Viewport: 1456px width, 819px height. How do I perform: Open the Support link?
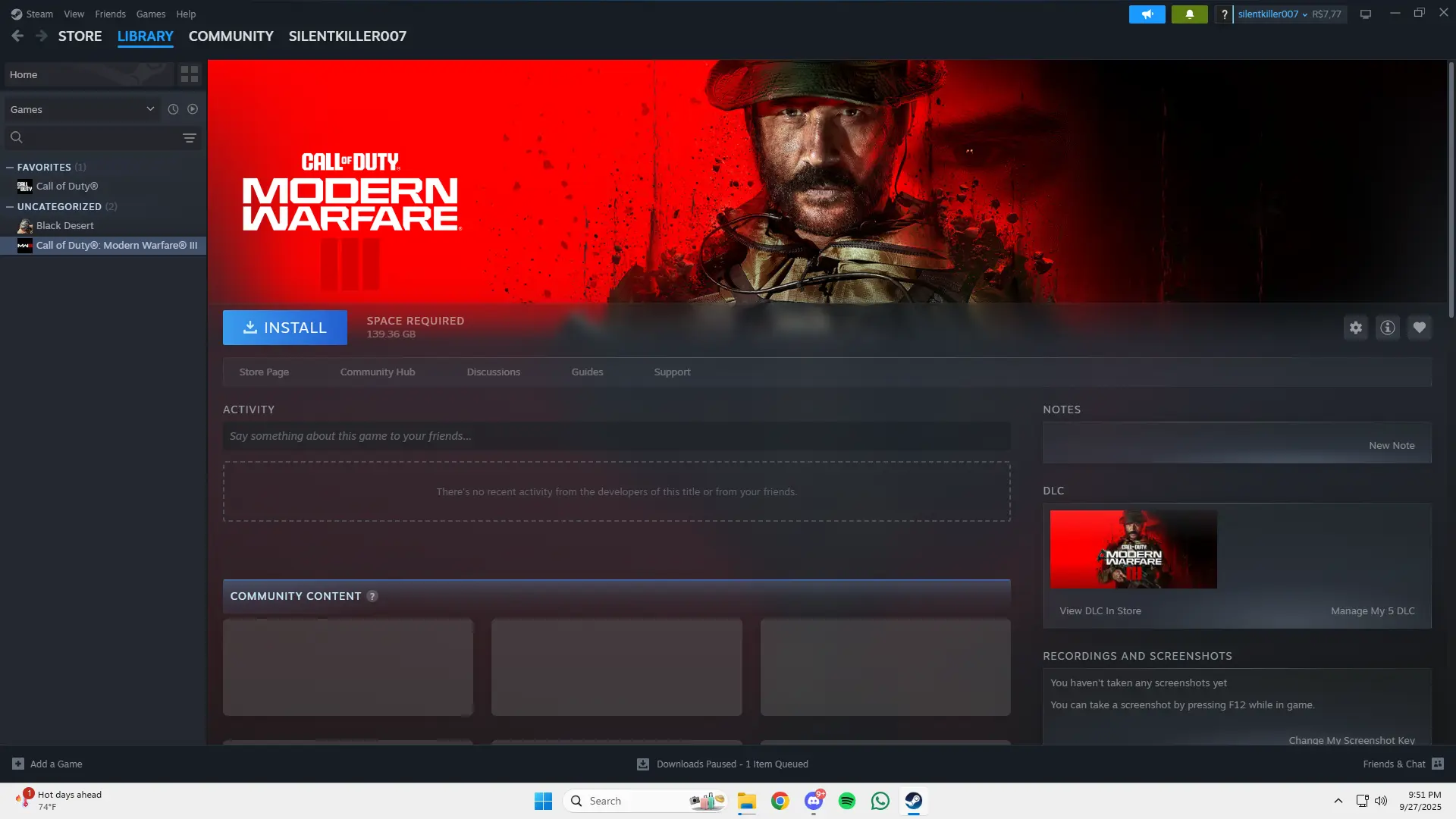pyautogui.click(x=672, y=372)
